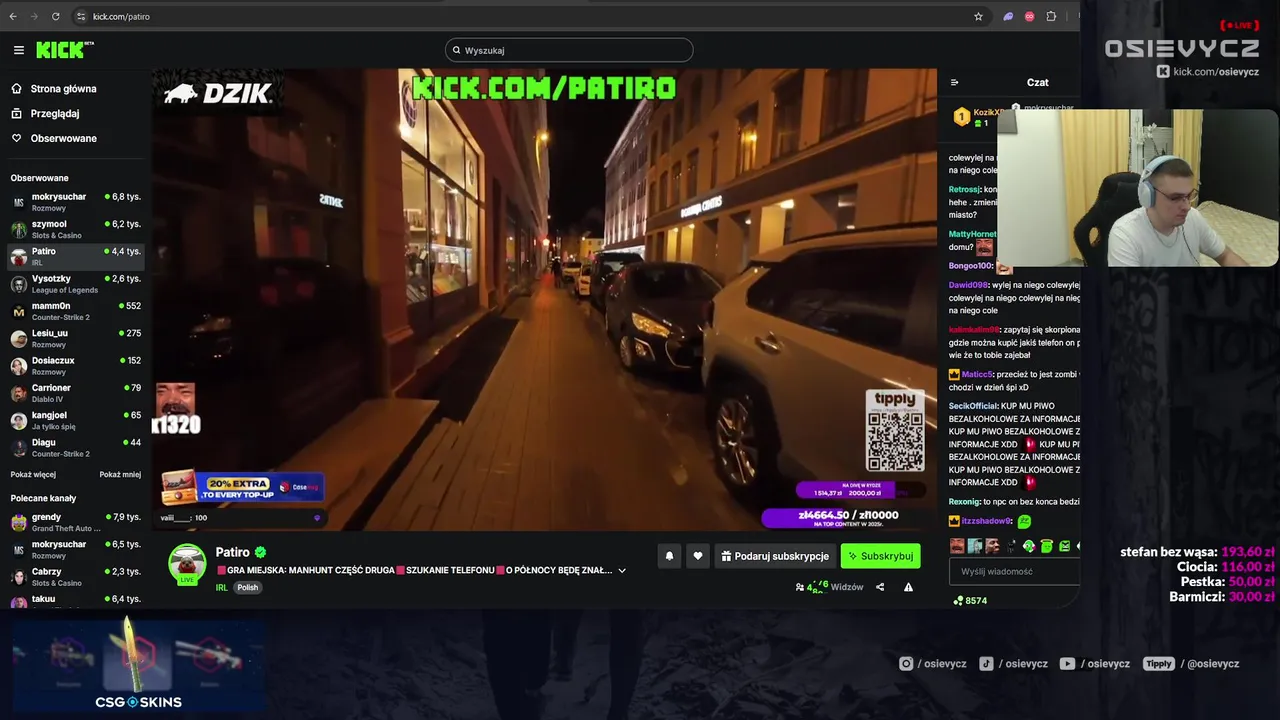
Task: Click Podaruj subskrypcje button
Action: pyautogui.click(x=775, y=556)
